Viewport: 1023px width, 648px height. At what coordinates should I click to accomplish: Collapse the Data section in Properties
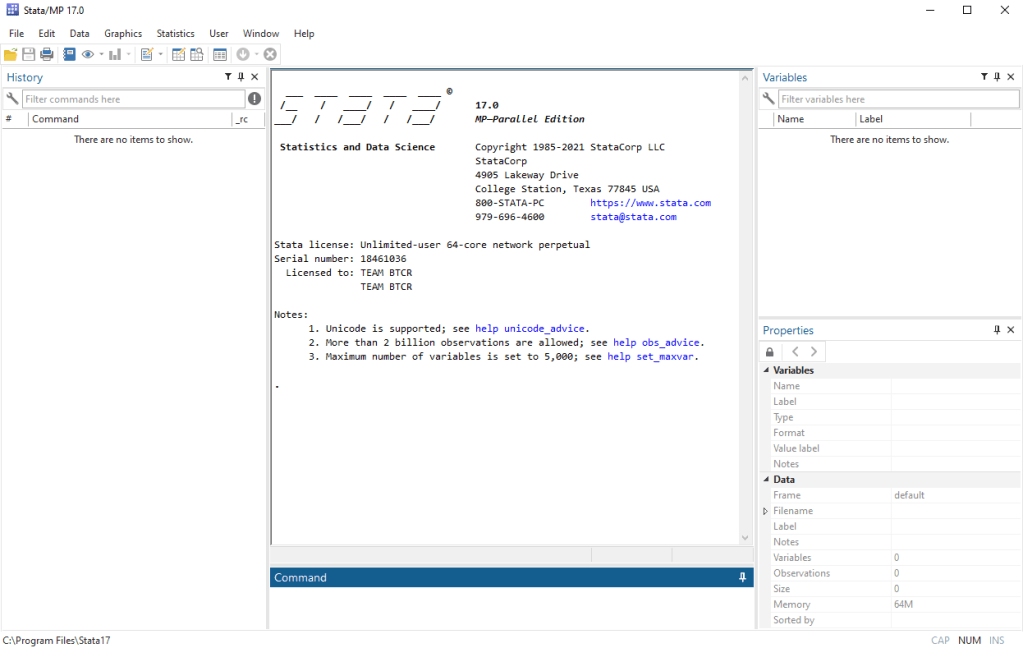[765, 480]
